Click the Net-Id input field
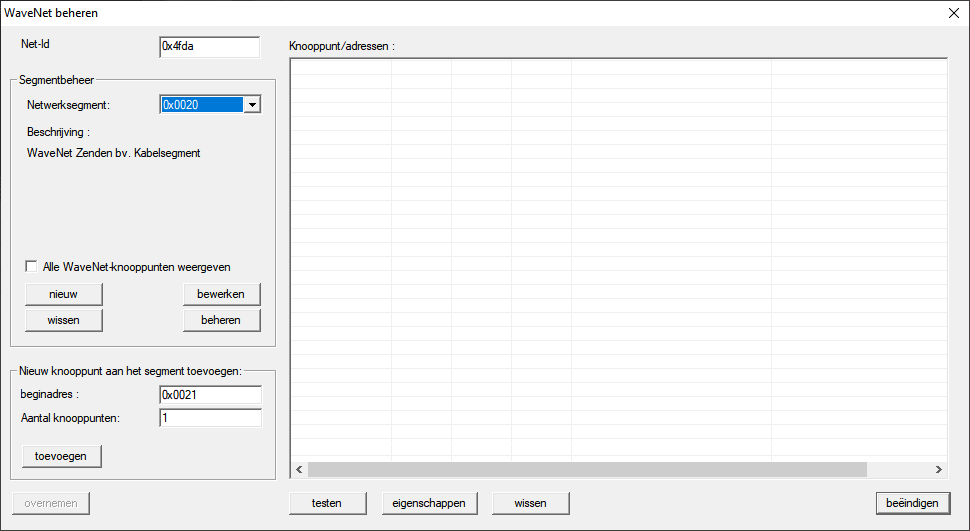970x531 pixels. (x=209, y=47)
